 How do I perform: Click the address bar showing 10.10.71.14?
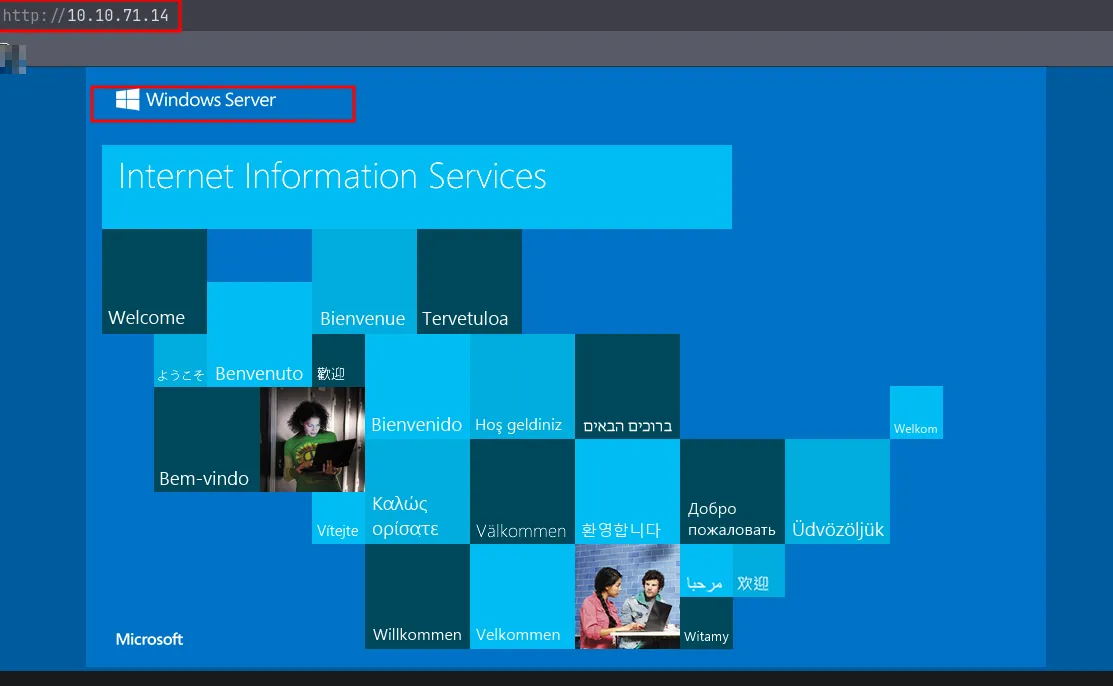pos(118,15)
